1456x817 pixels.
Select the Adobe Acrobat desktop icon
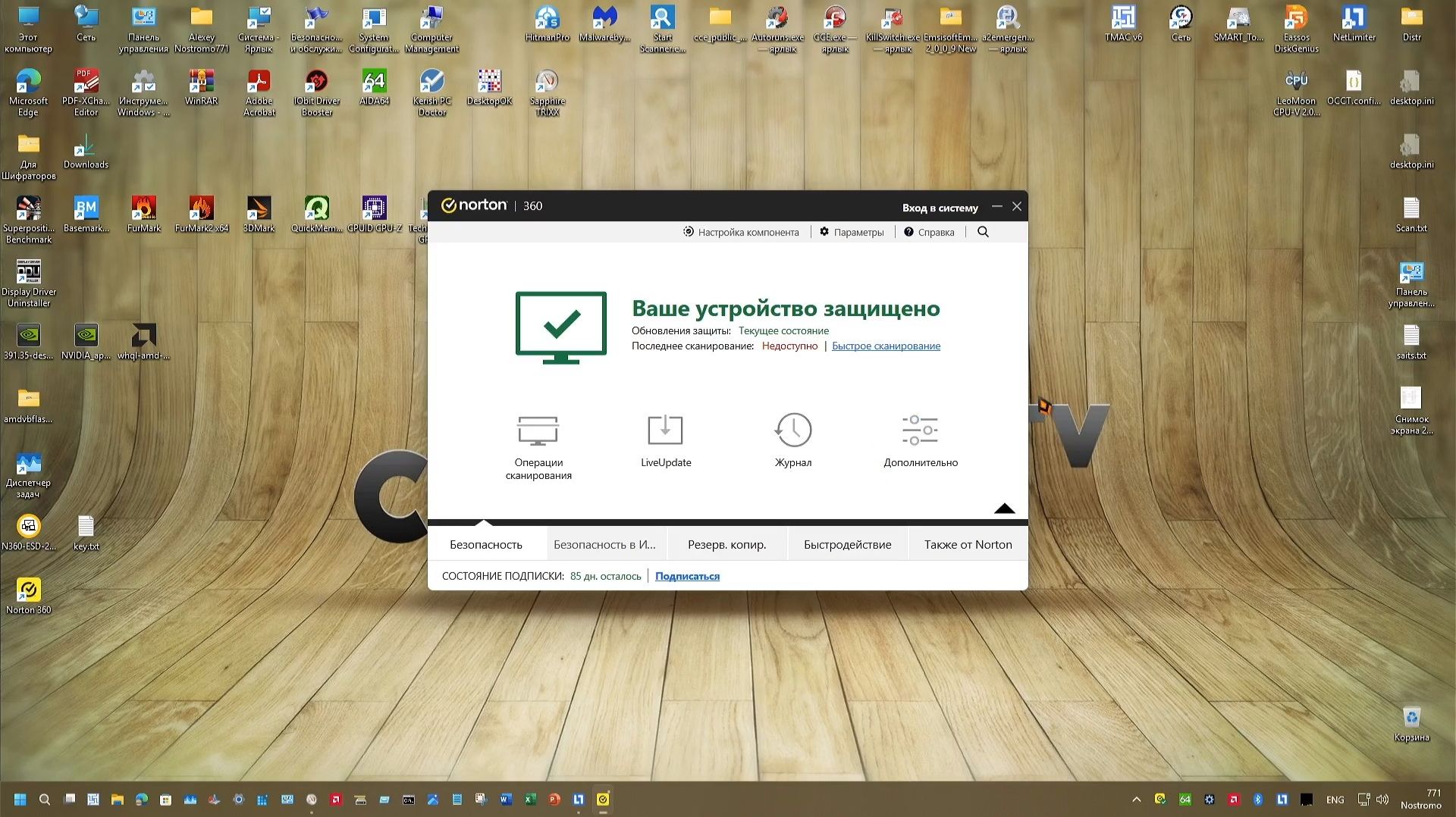point(259,92)
